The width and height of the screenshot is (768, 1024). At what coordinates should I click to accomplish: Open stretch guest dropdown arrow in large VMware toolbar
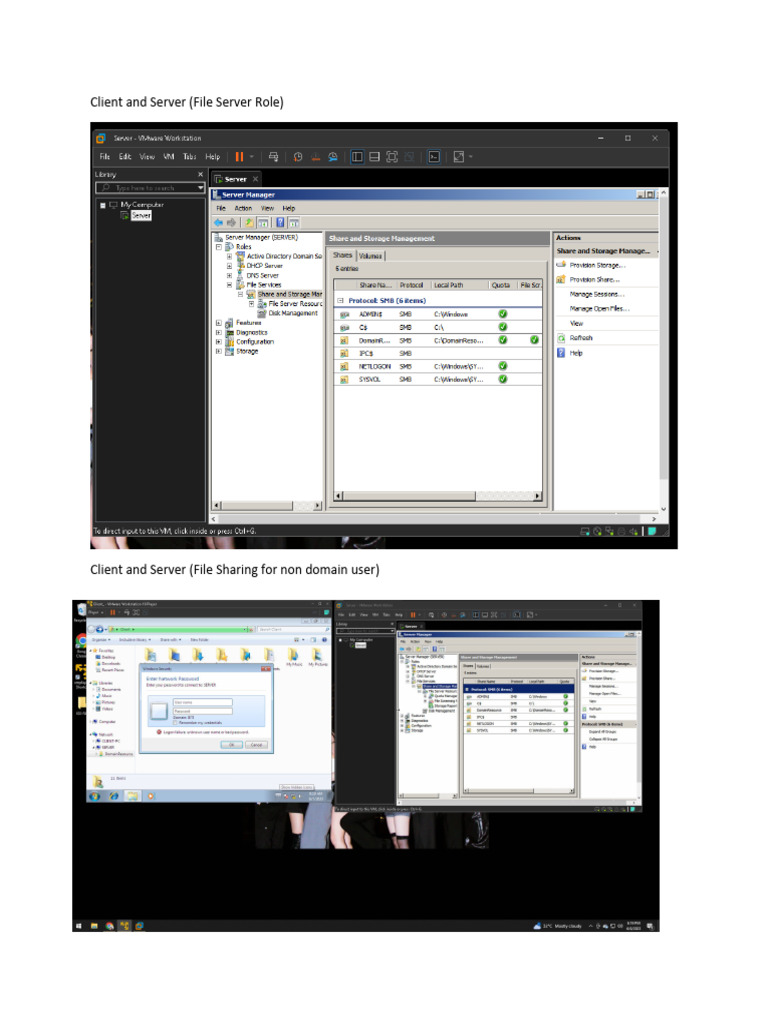coord(470,157)
